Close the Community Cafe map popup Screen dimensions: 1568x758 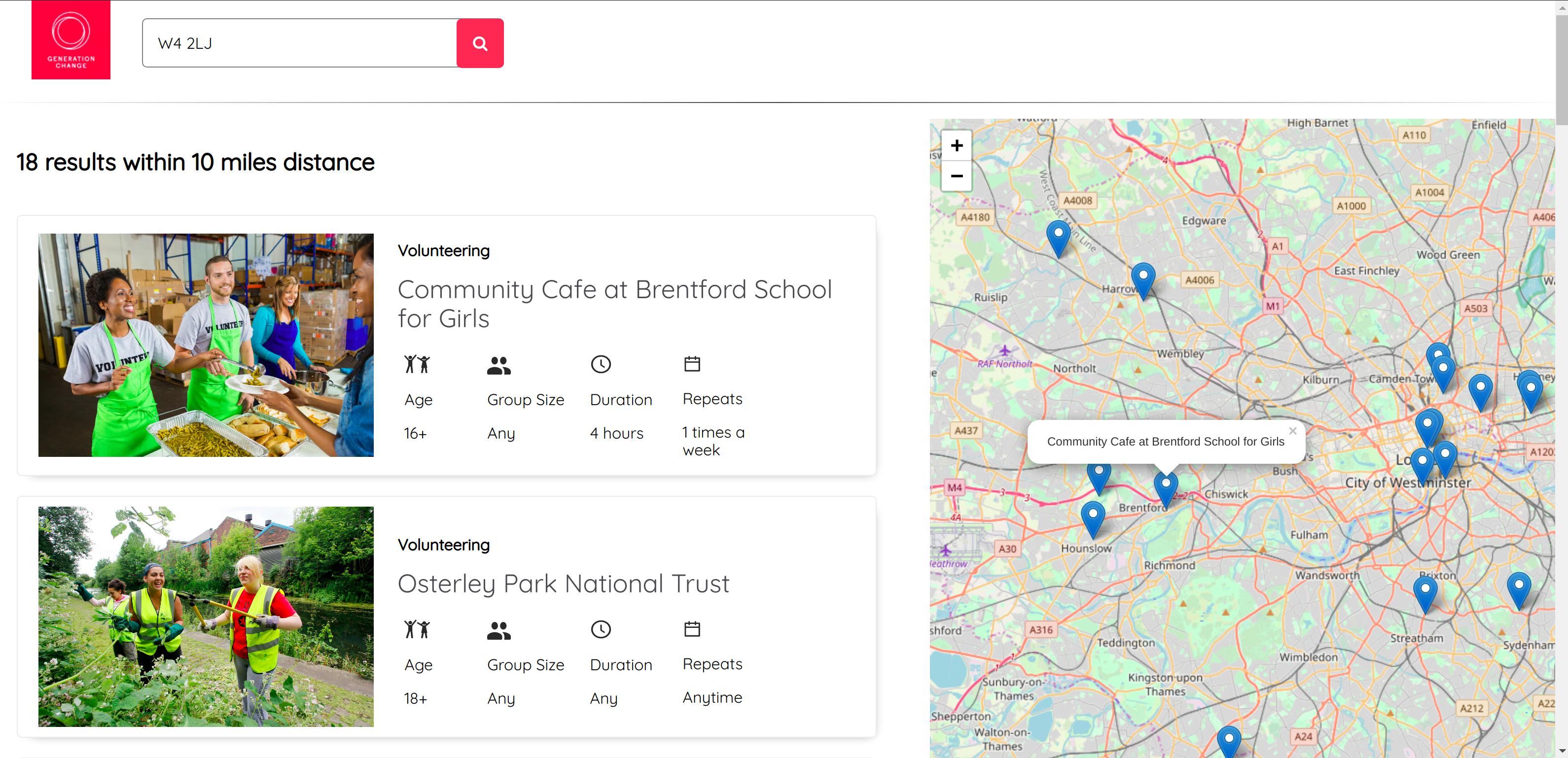point(1292,431)
